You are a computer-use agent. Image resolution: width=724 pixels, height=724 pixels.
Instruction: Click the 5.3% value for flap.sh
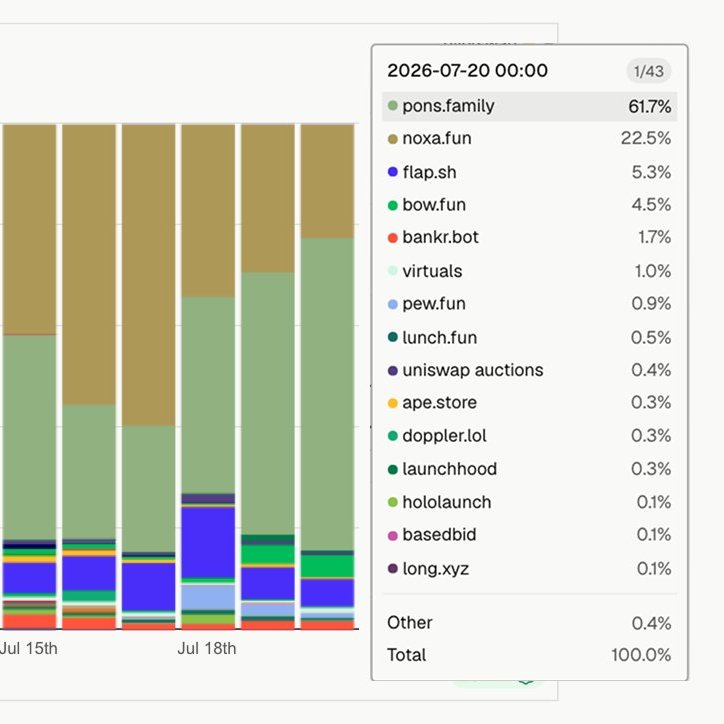tap(651, 172)
